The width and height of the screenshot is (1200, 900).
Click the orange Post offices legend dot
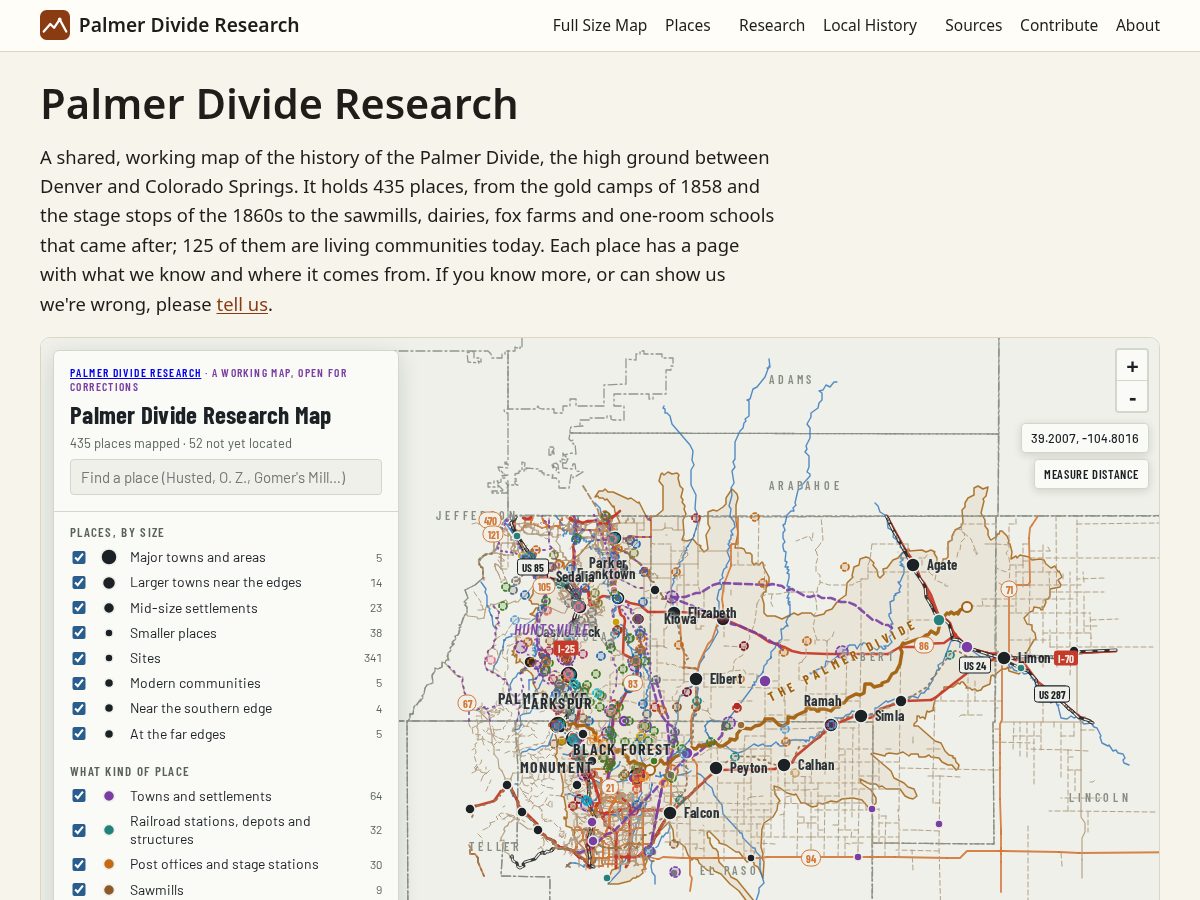point(109,864)
